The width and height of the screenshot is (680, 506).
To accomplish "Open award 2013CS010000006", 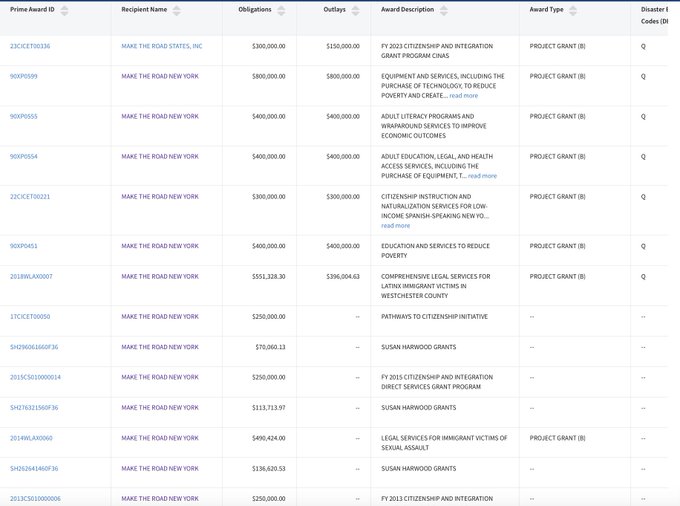I will coord(35,499).
